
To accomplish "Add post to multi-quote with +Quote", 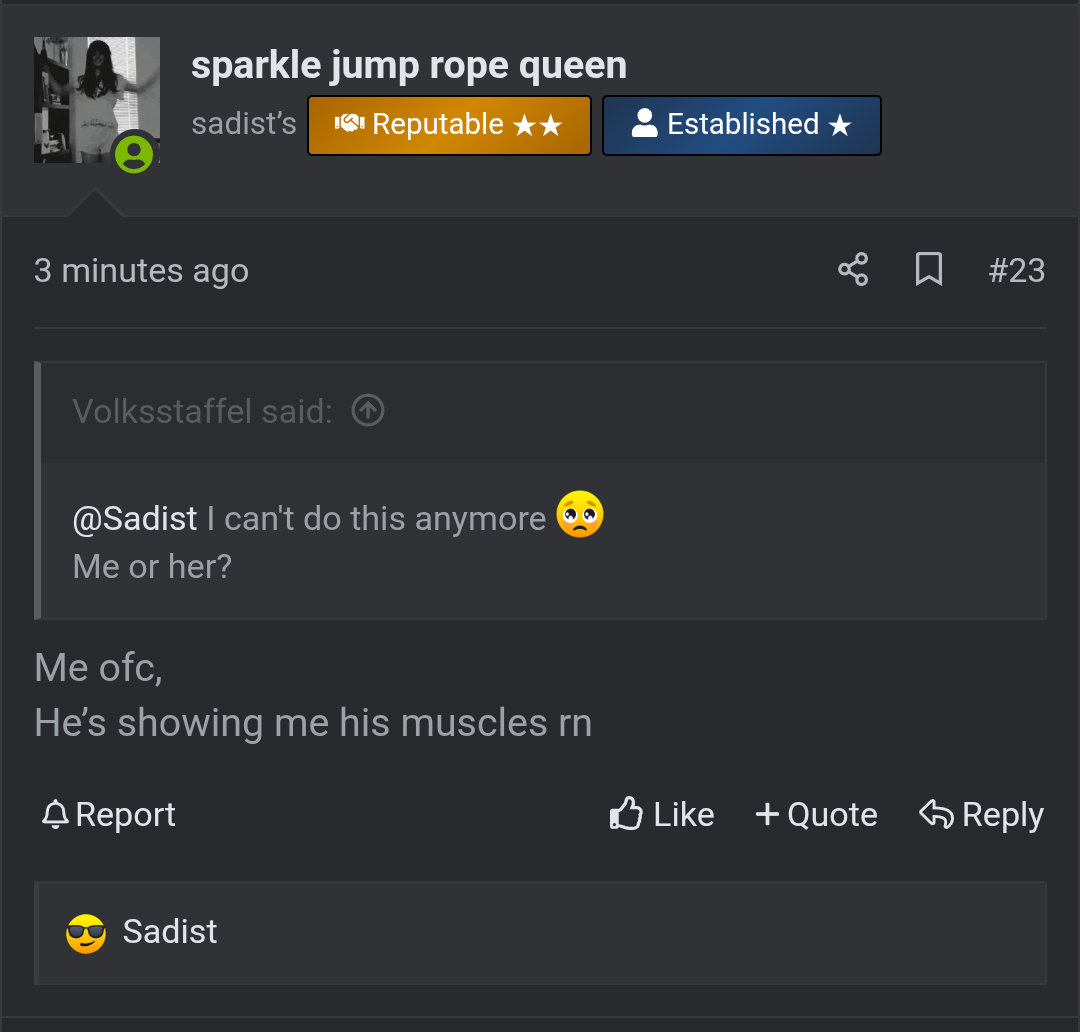I will click(816, 815).
